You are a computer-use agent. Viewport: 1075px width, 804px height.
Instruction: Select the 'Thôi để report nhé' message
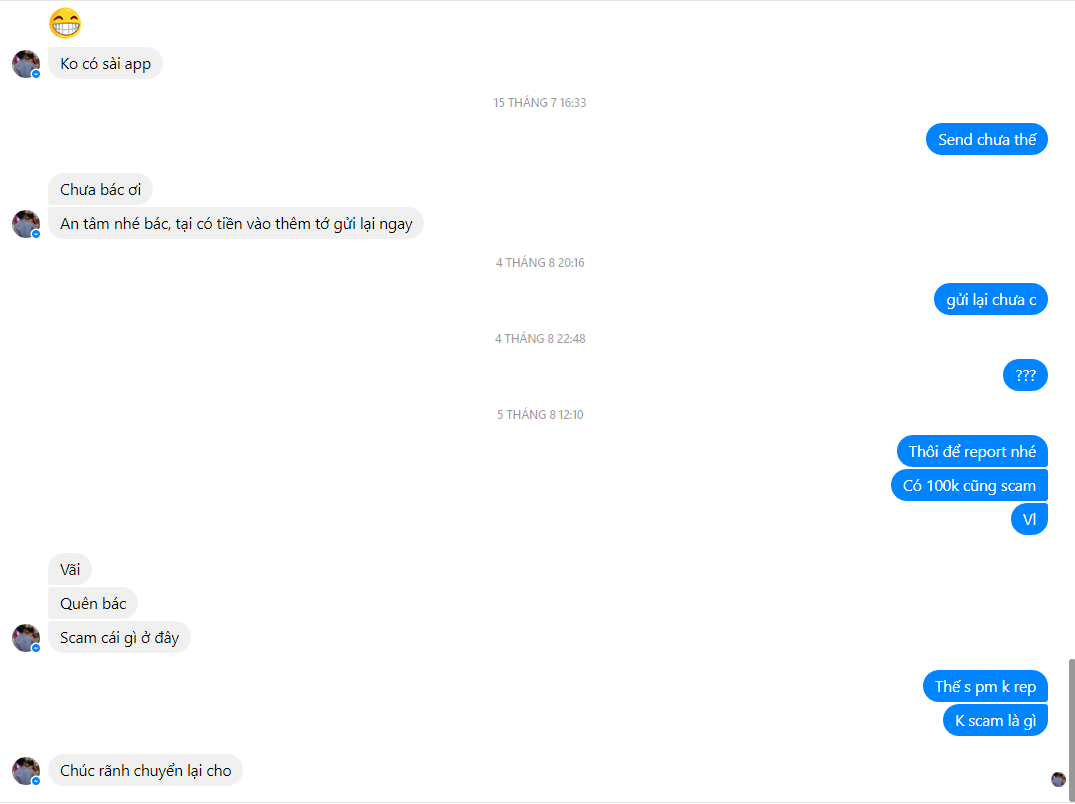coord(972,452)
